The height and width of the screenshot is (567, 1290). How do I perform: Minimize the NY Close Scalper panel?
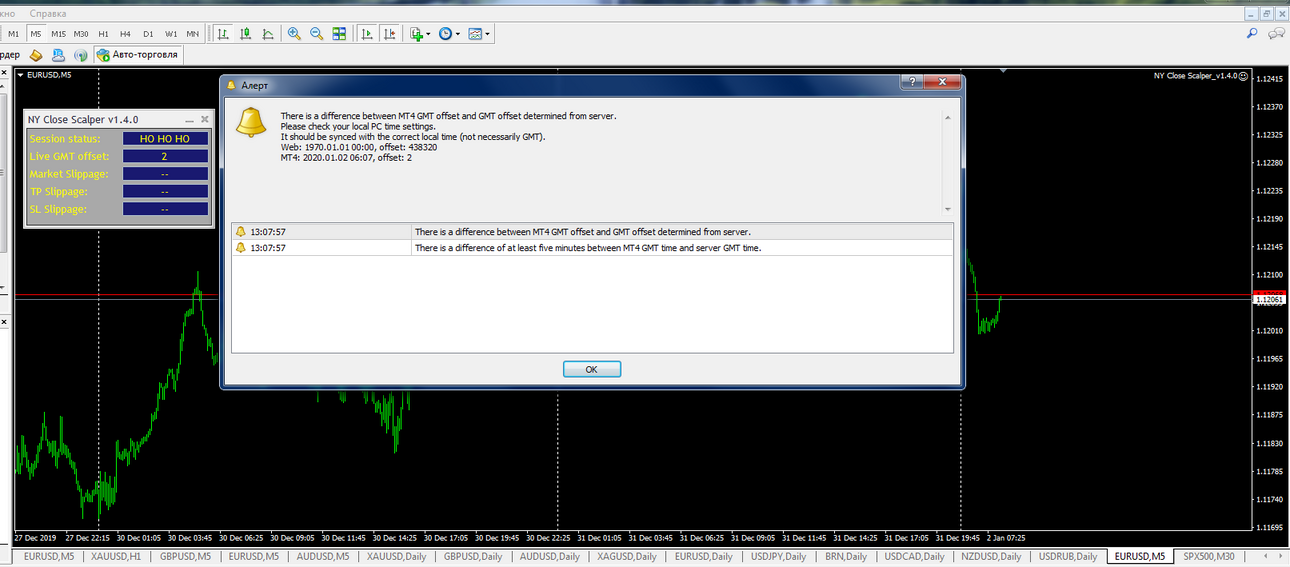(190, 119)
